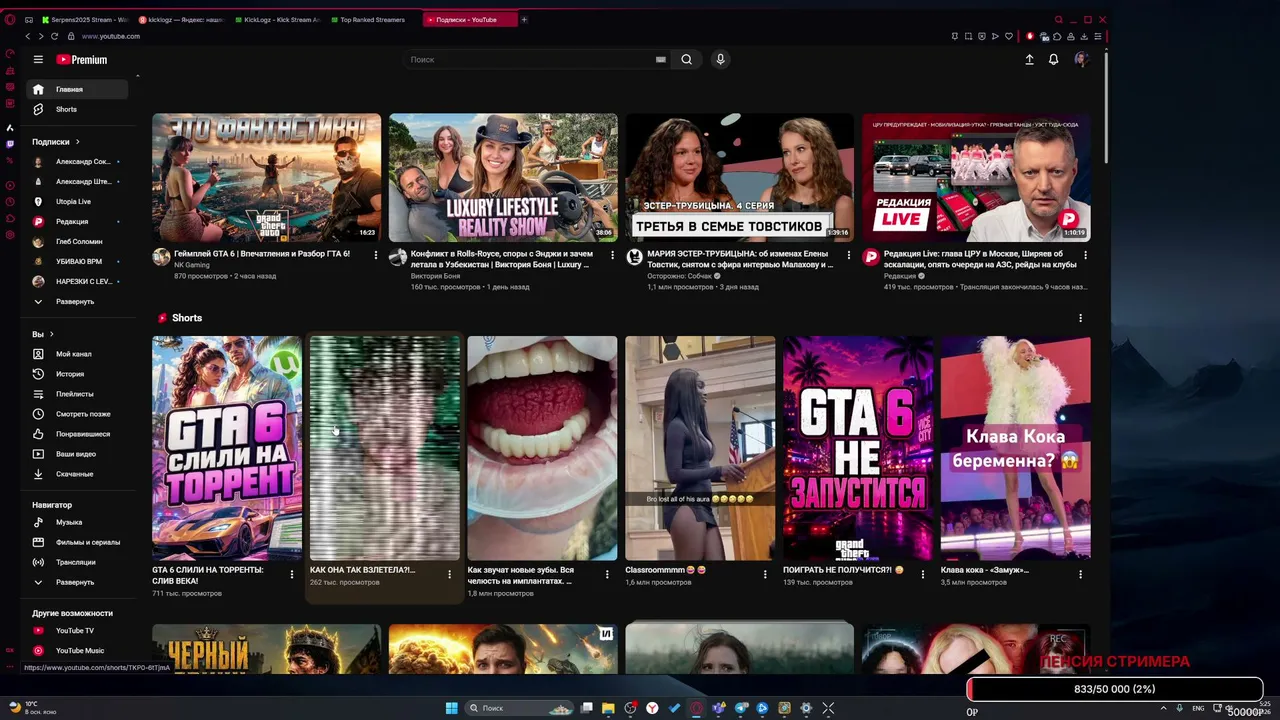The height and width of the screenshot is (720, 1280).
Task: Select Главная in the sidebar
Action: (77, 90)
